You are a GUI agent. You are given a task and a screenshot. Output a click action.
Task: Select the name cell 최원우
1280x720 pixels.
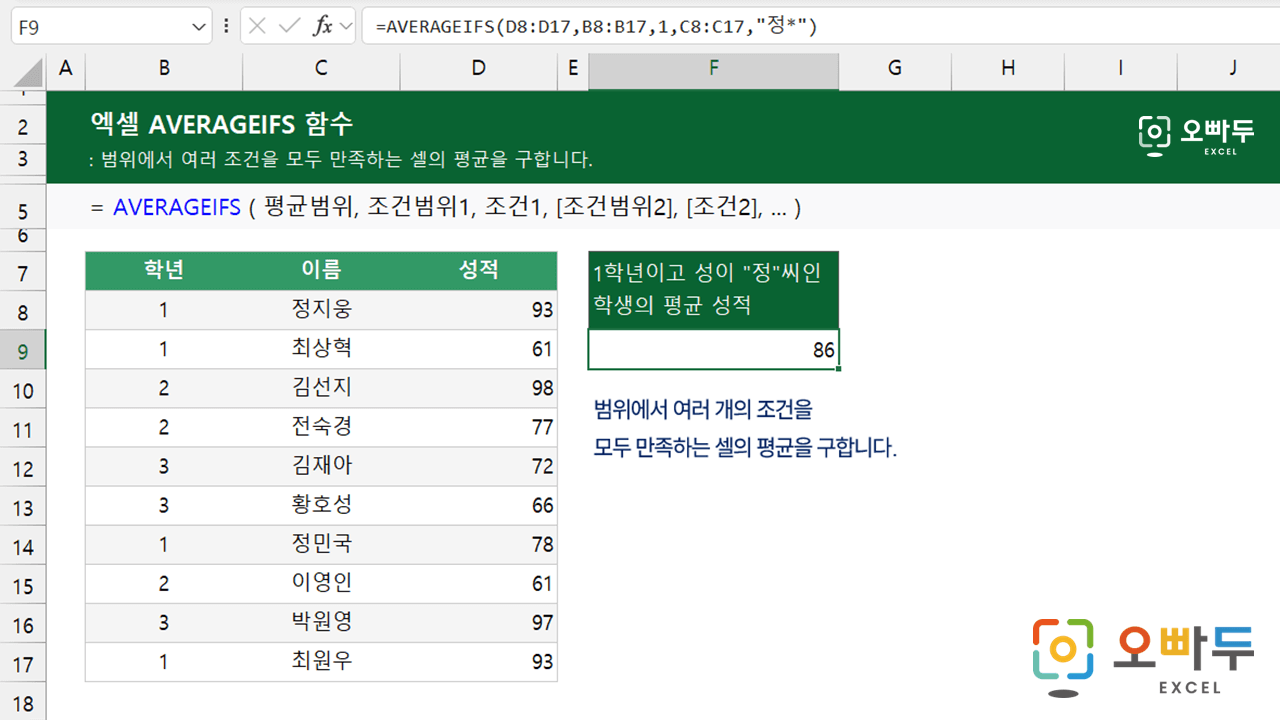point(321,660)
